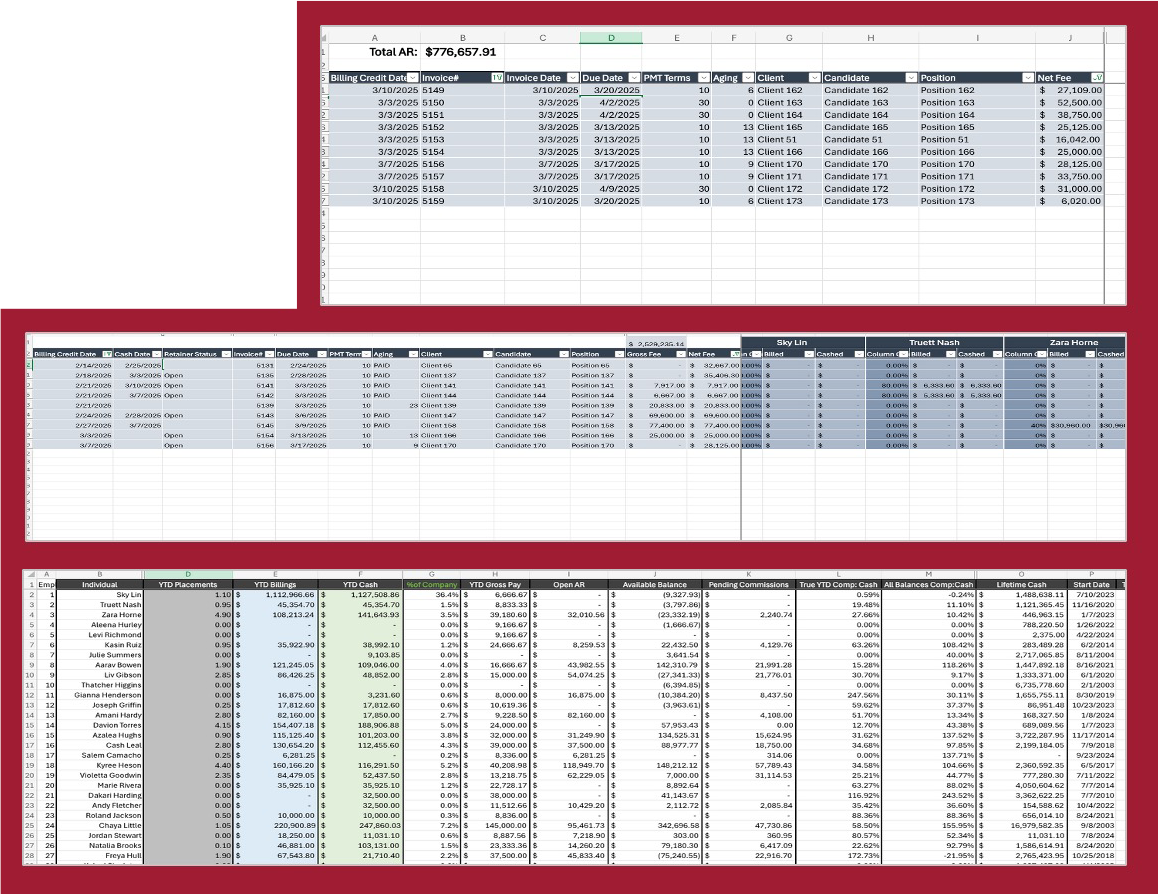This screenshot has width=1158, height=894.
Task: Open Candidate filter in the commission sheet
Action: (x=563, y=354)
